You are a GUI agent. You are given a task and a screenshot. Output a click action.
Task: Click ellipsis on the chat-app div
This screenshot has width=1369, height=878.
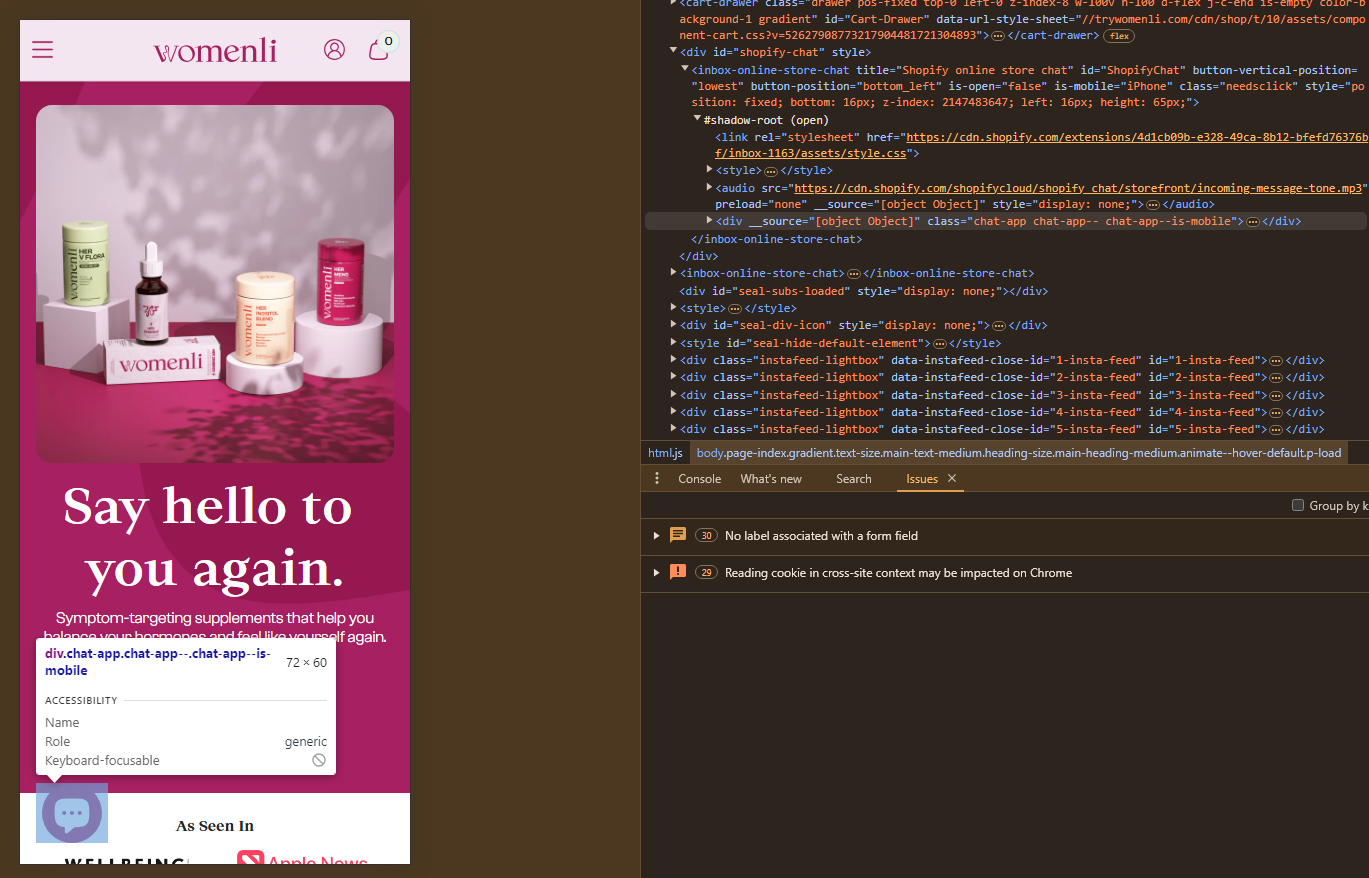tap(1252, 222)
